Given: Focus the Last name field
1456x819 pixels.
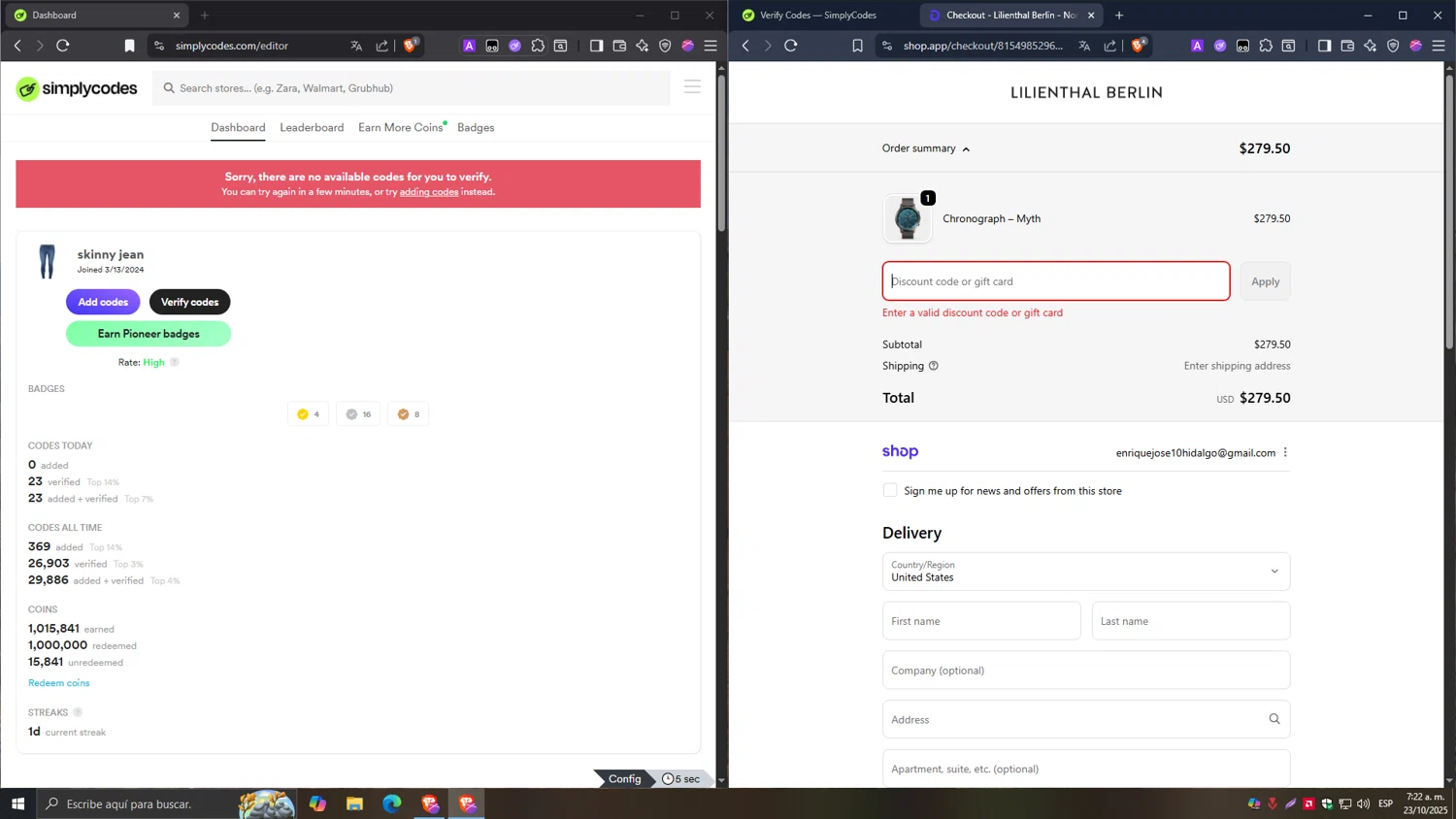Looking at the screenshot, I should coord(1191,621).
